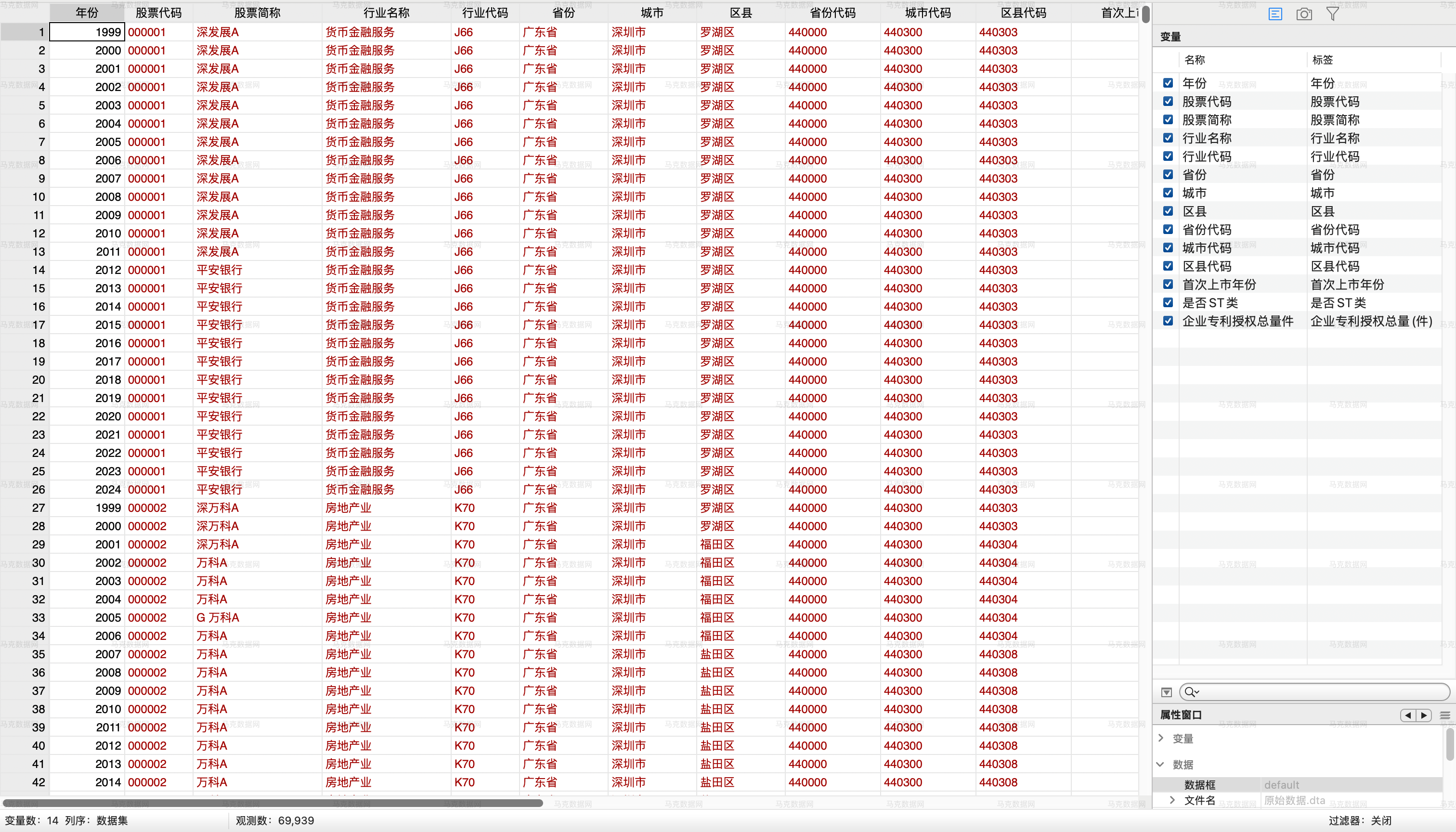Click the variable filter options triangle icon
1456x832 pixels.
point(1167,692)
